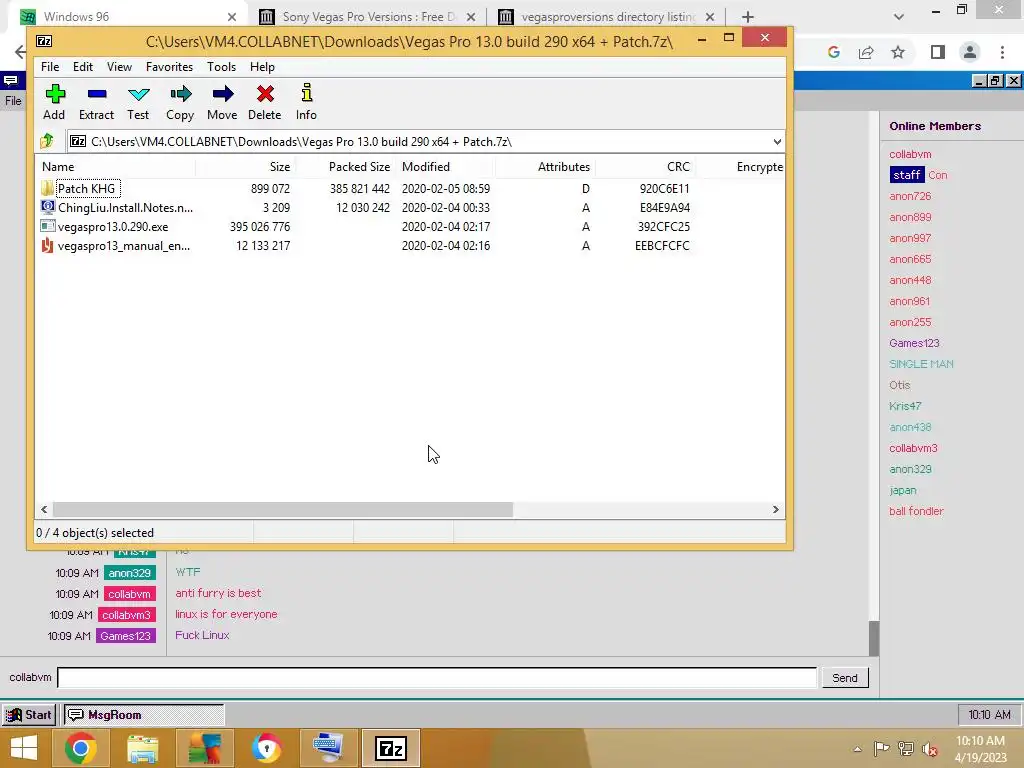
Task: Focus the chat message input field
Action: (x=437, y=678)
